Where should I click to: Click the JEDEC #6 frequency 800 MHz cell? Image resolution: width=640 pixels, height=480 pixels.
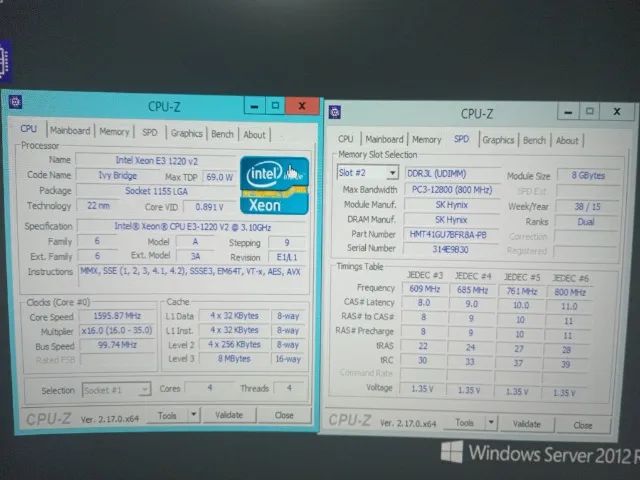click(570, 292)
